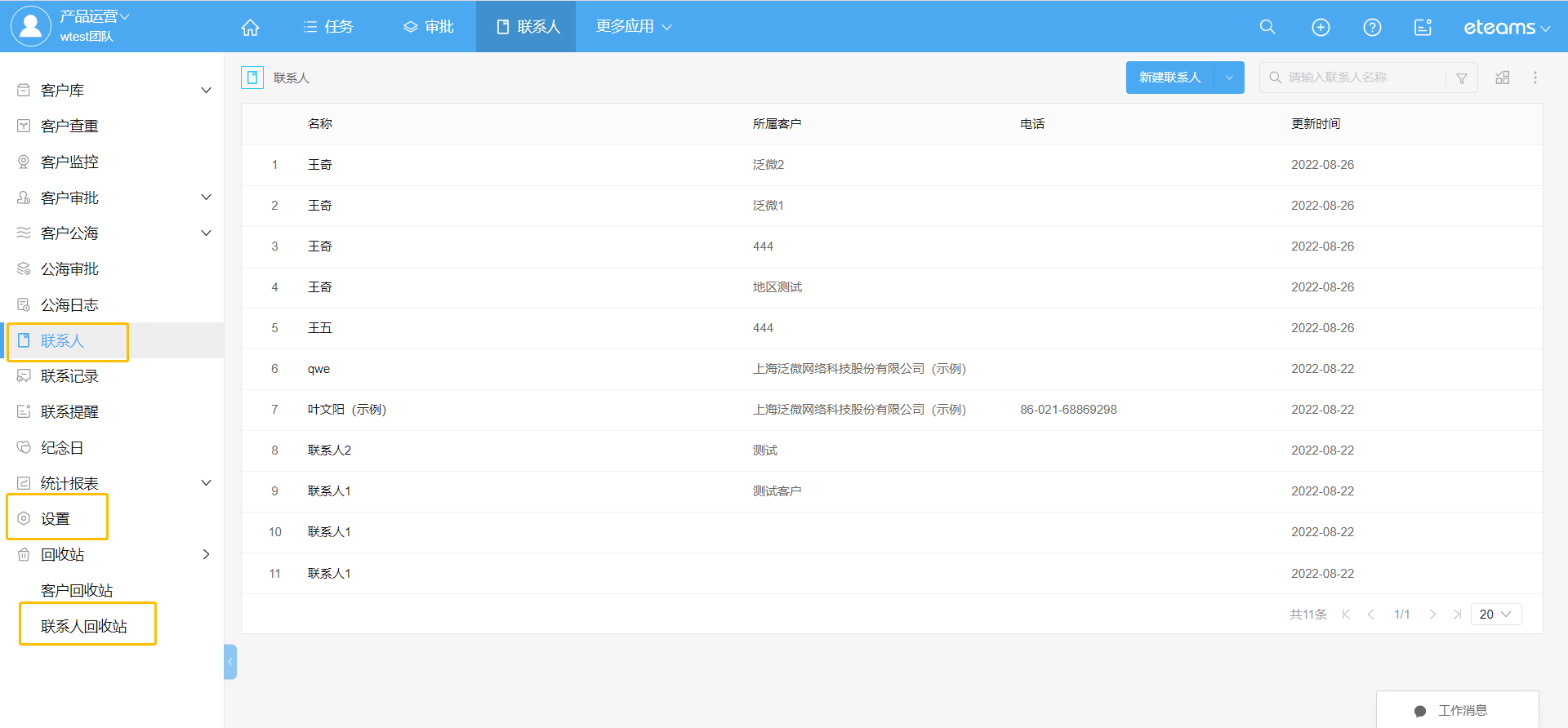Screen dimensions: 1568x728
Task: Switch to the 审批 tab
Action: tap(429, 27)
